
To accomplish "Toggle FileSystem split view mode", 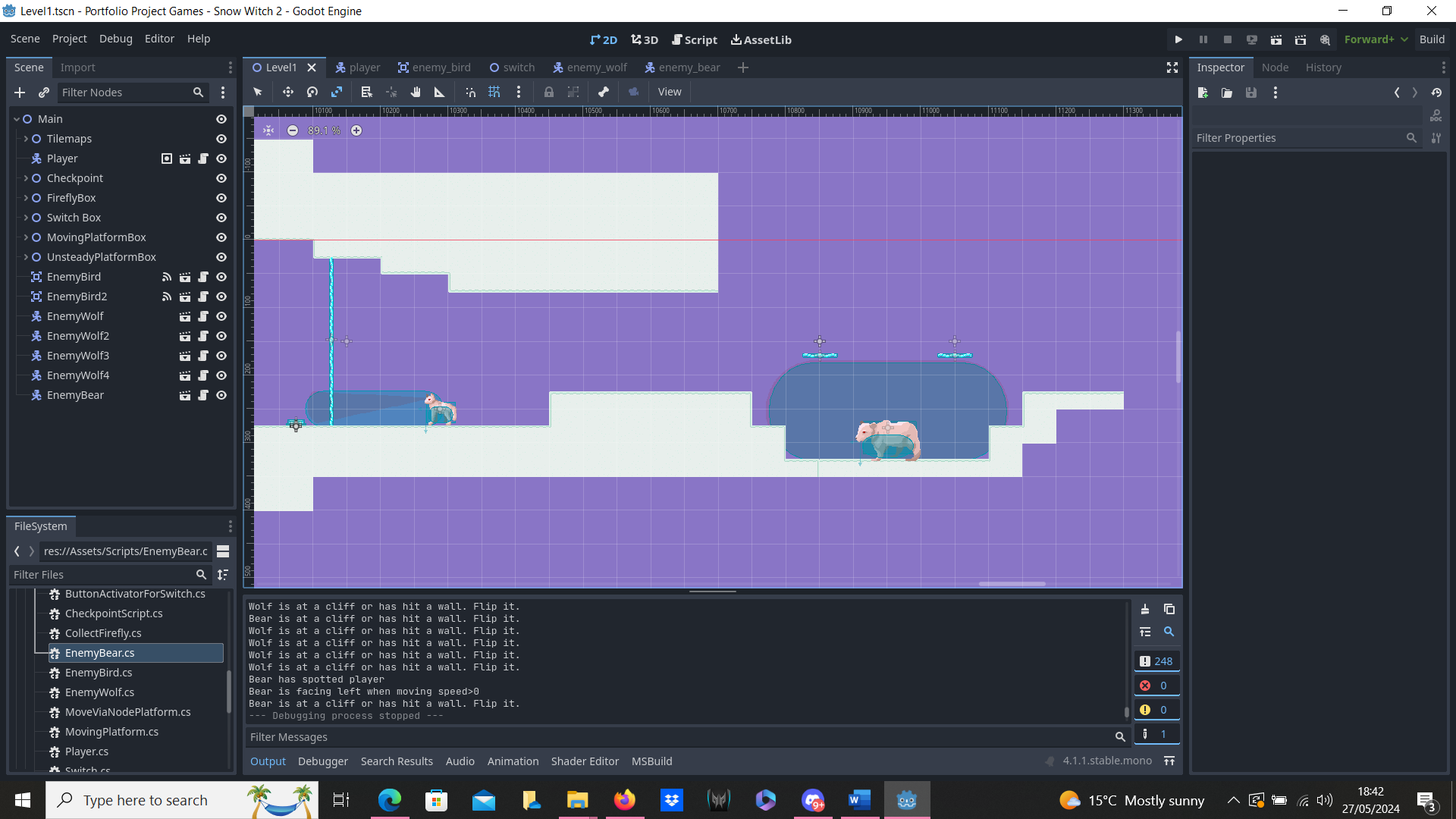I will [223, 551].
